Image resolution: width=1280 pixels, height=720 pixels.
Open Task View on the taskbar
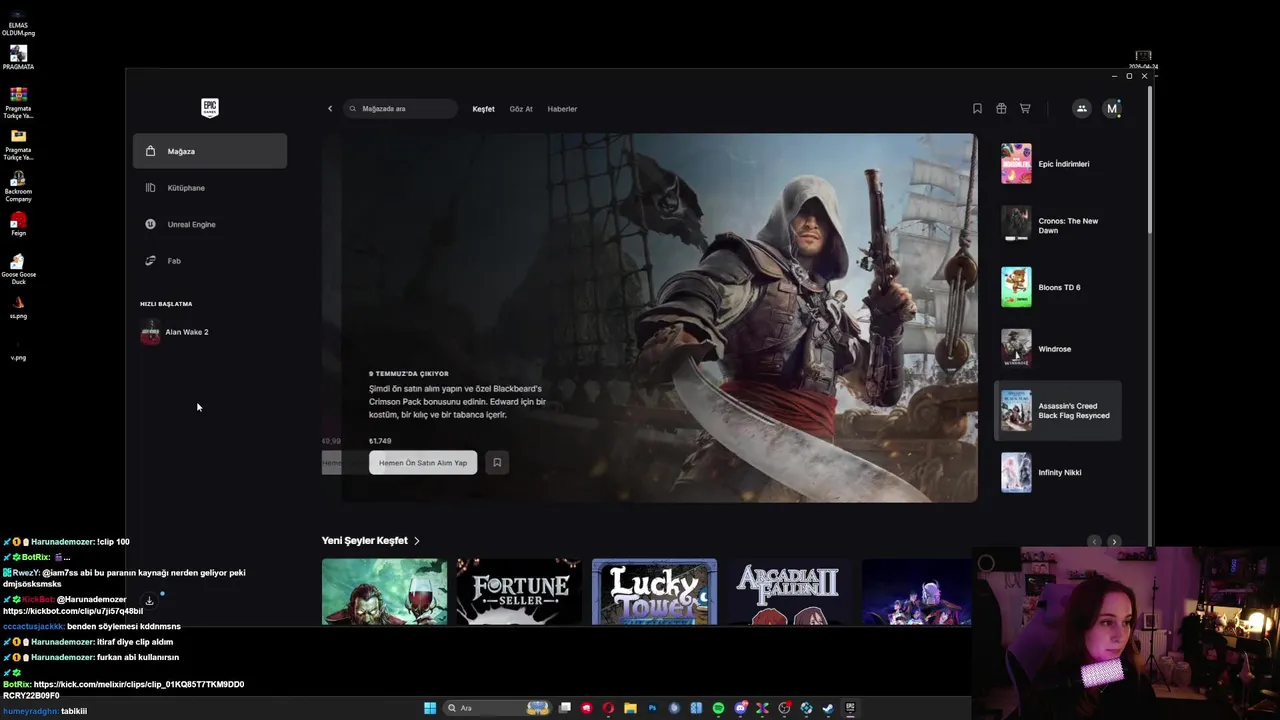click(x=565, y=708)
